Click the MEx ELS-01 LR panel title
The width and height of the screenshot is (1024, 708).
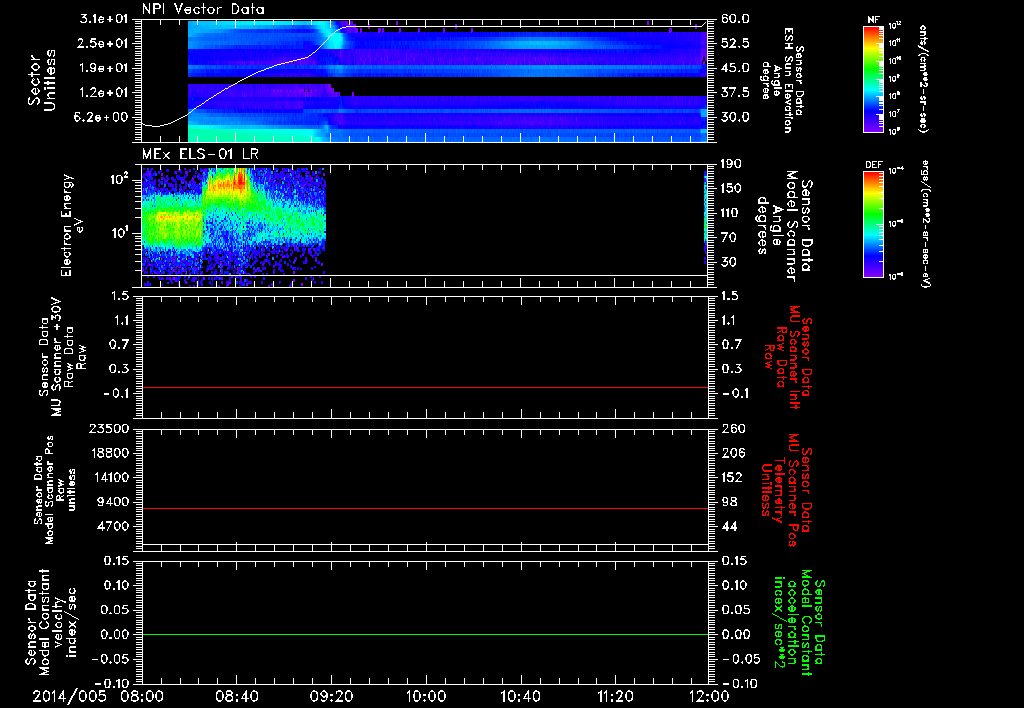click(x=200, y=154)
